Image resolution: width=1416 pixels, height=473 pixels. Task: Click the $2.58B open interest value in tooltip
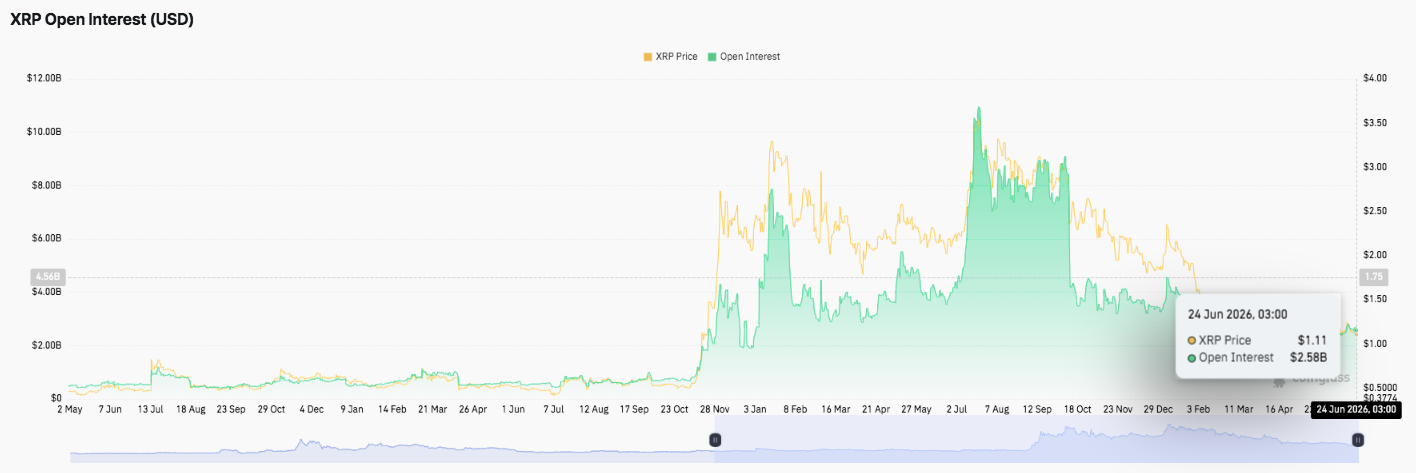[x=1306, y=358]
